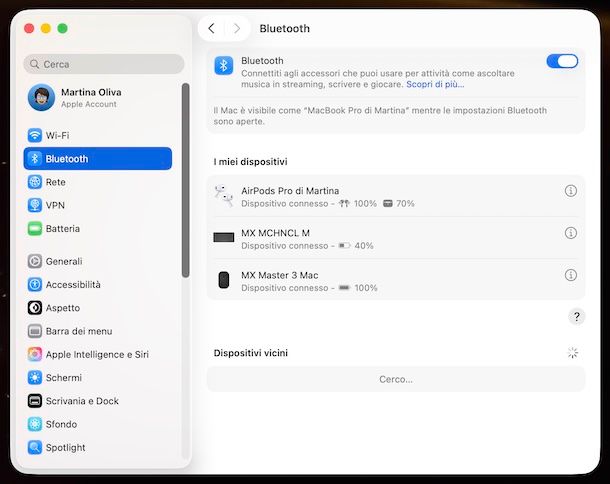The width and height of the screenshot is (610, 484).
Task: Select Rete in the sidebar
Action: tap(55, 182)
